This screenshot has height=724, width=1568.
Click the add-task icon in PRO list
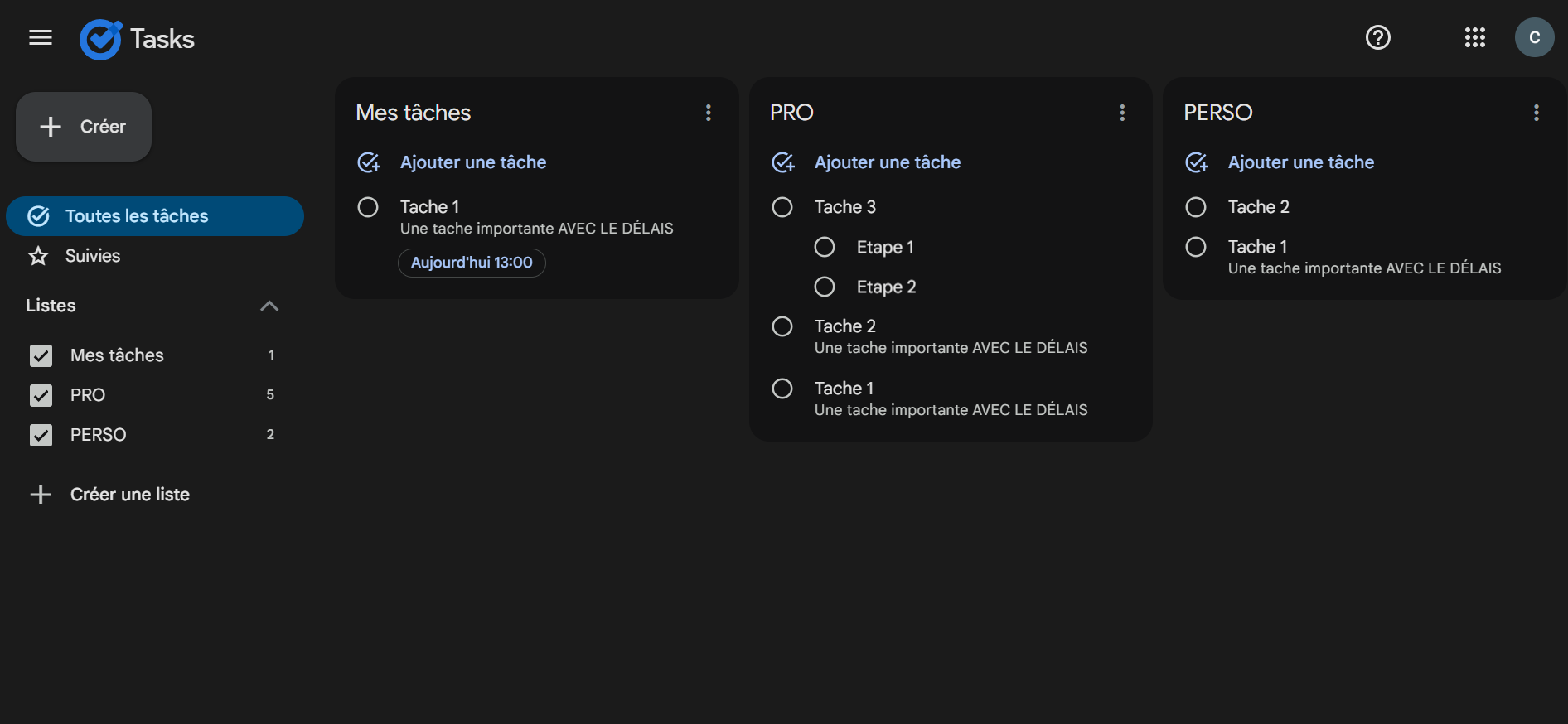click(x=783, y=162)
